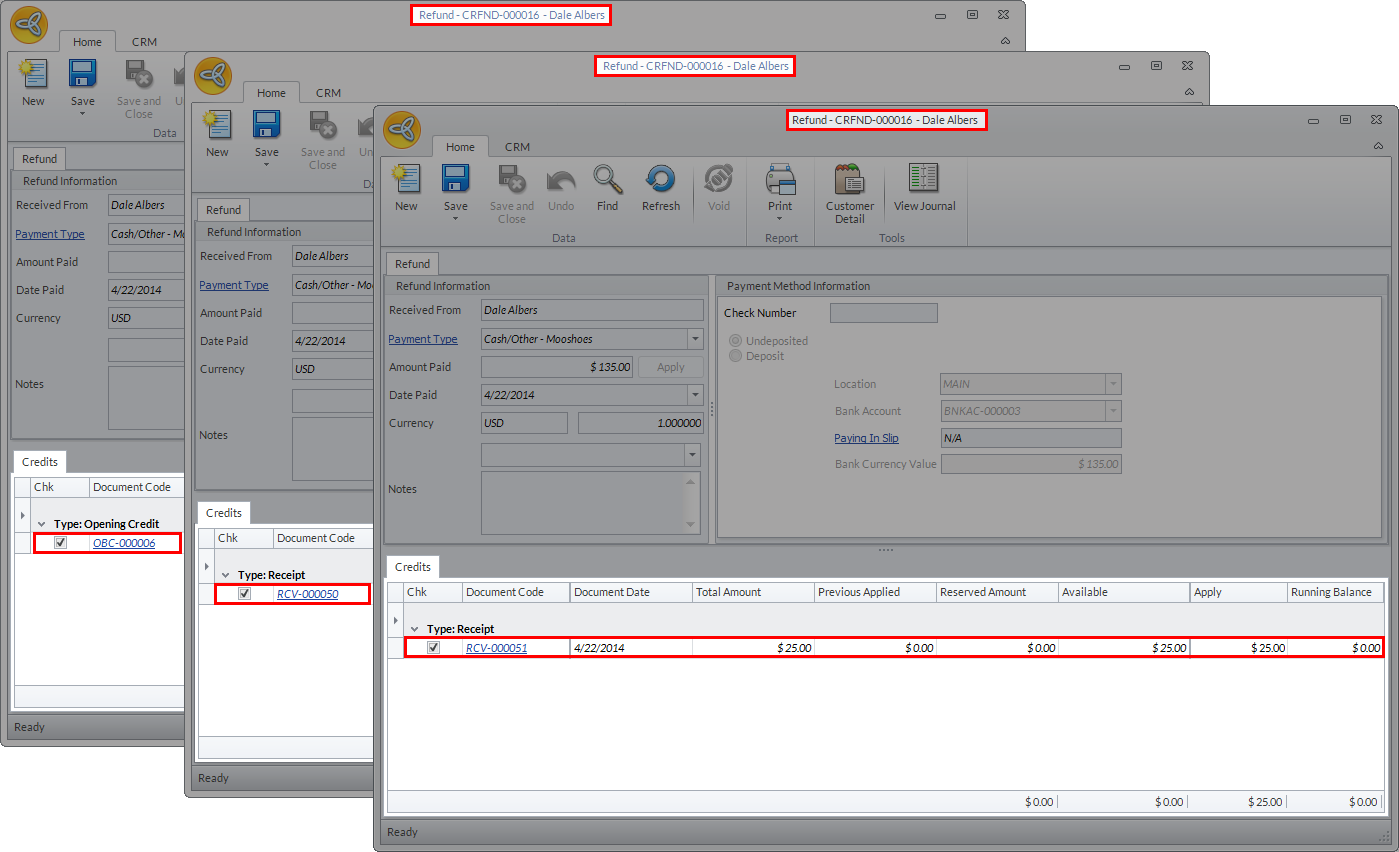Click the New icon in front window
The image size is (1399, 852).
pyautogui.click(x=406, y=181)
